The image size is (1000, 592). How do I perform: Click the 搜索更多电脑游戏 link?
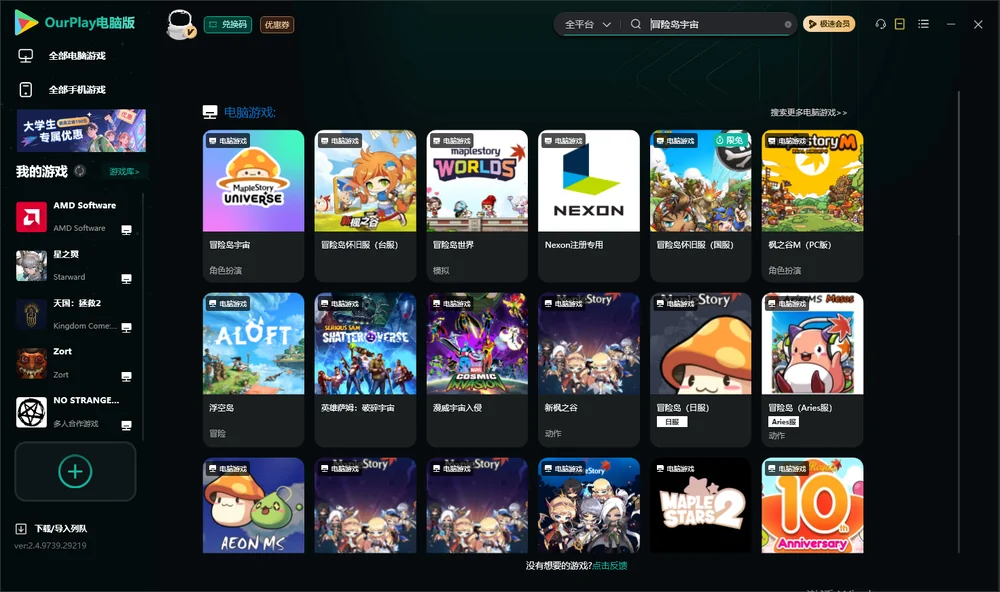tap(808, 113)
